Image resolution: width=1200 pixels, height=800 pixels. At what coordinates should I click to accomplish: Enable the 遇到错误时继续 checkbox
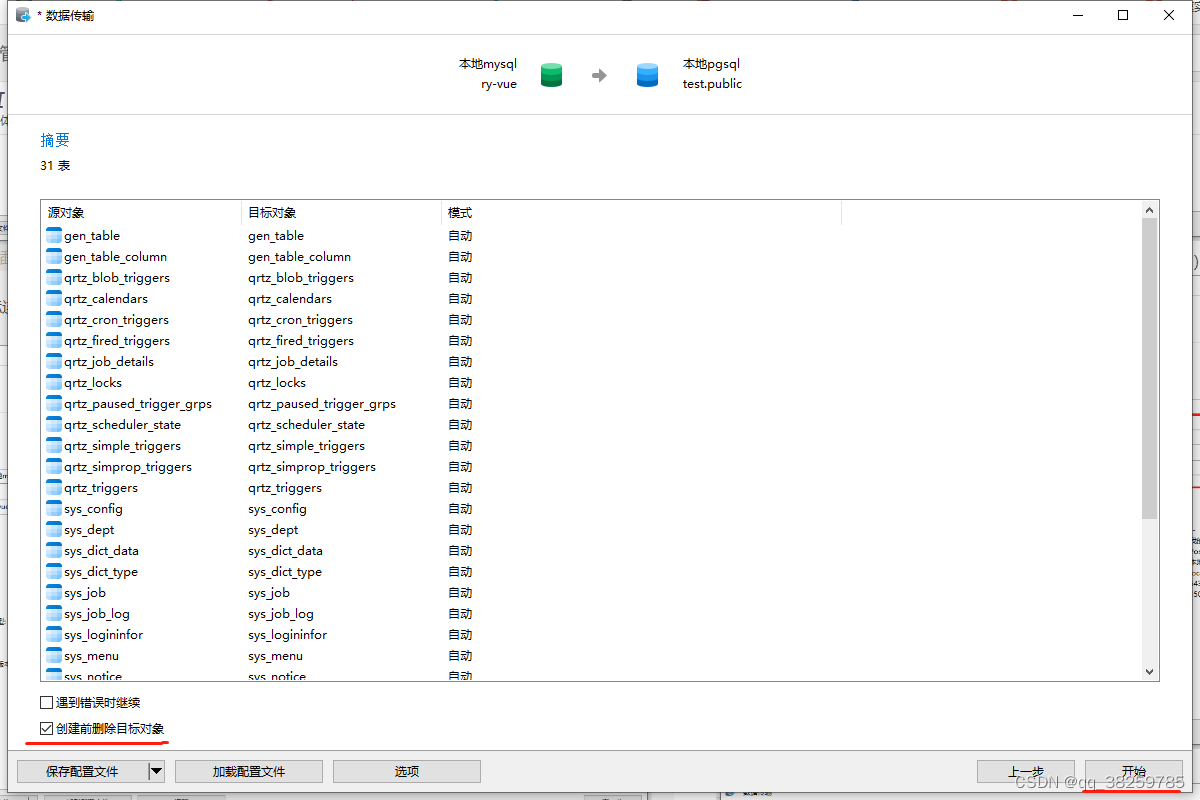pos(46,703)
